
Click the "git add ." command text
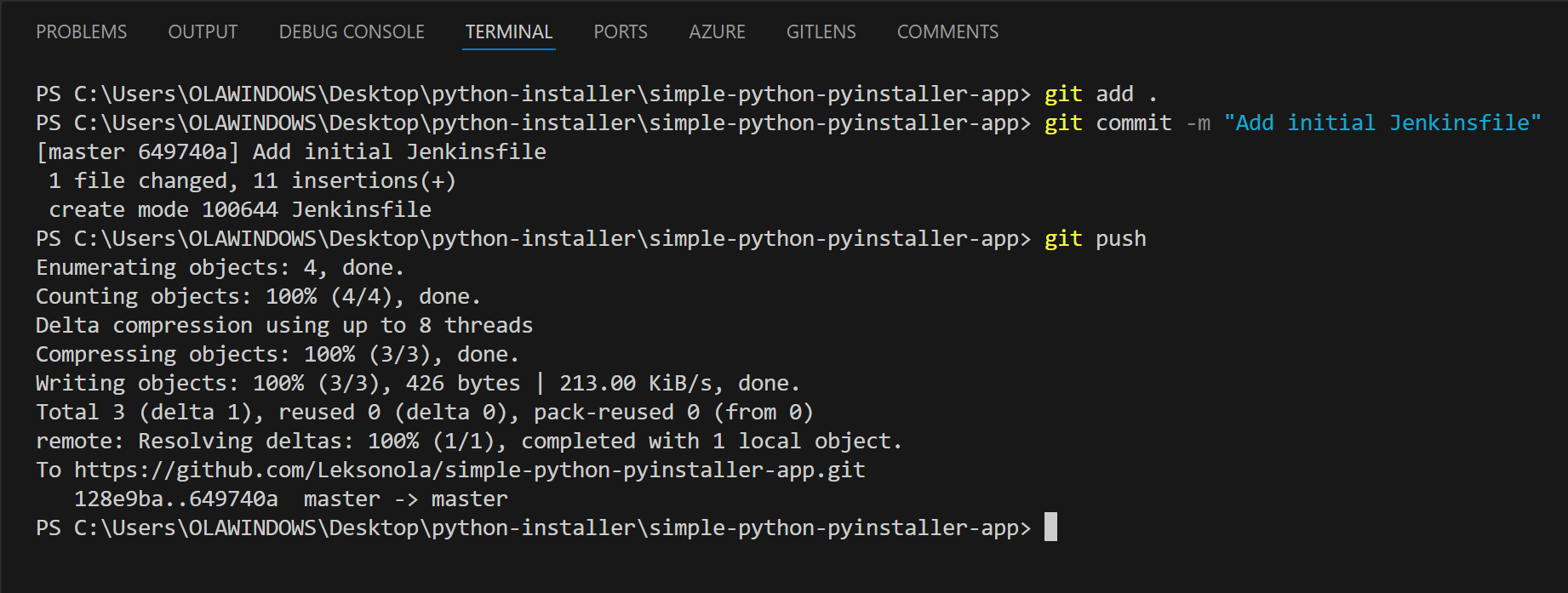pyautogui.click(x=1101, y=94)
